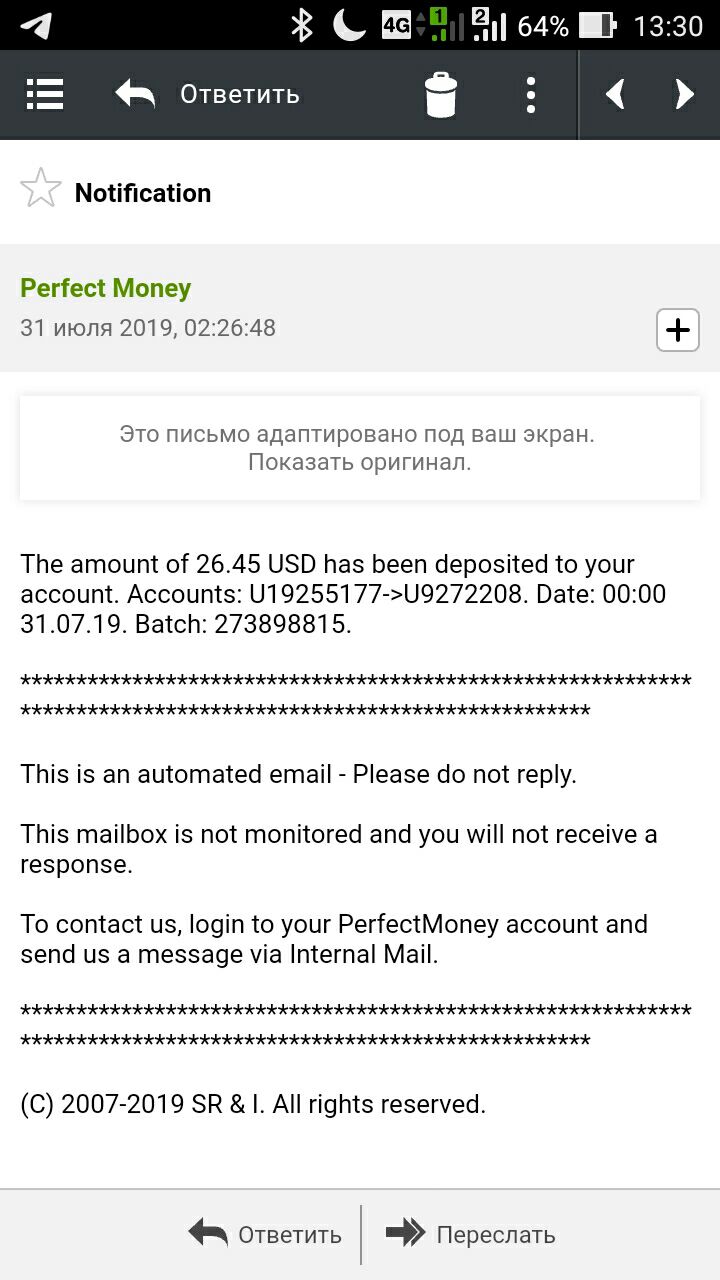Tap the Notification subject title
This screenshot has width=720, height=1280.
pos(143,193)
